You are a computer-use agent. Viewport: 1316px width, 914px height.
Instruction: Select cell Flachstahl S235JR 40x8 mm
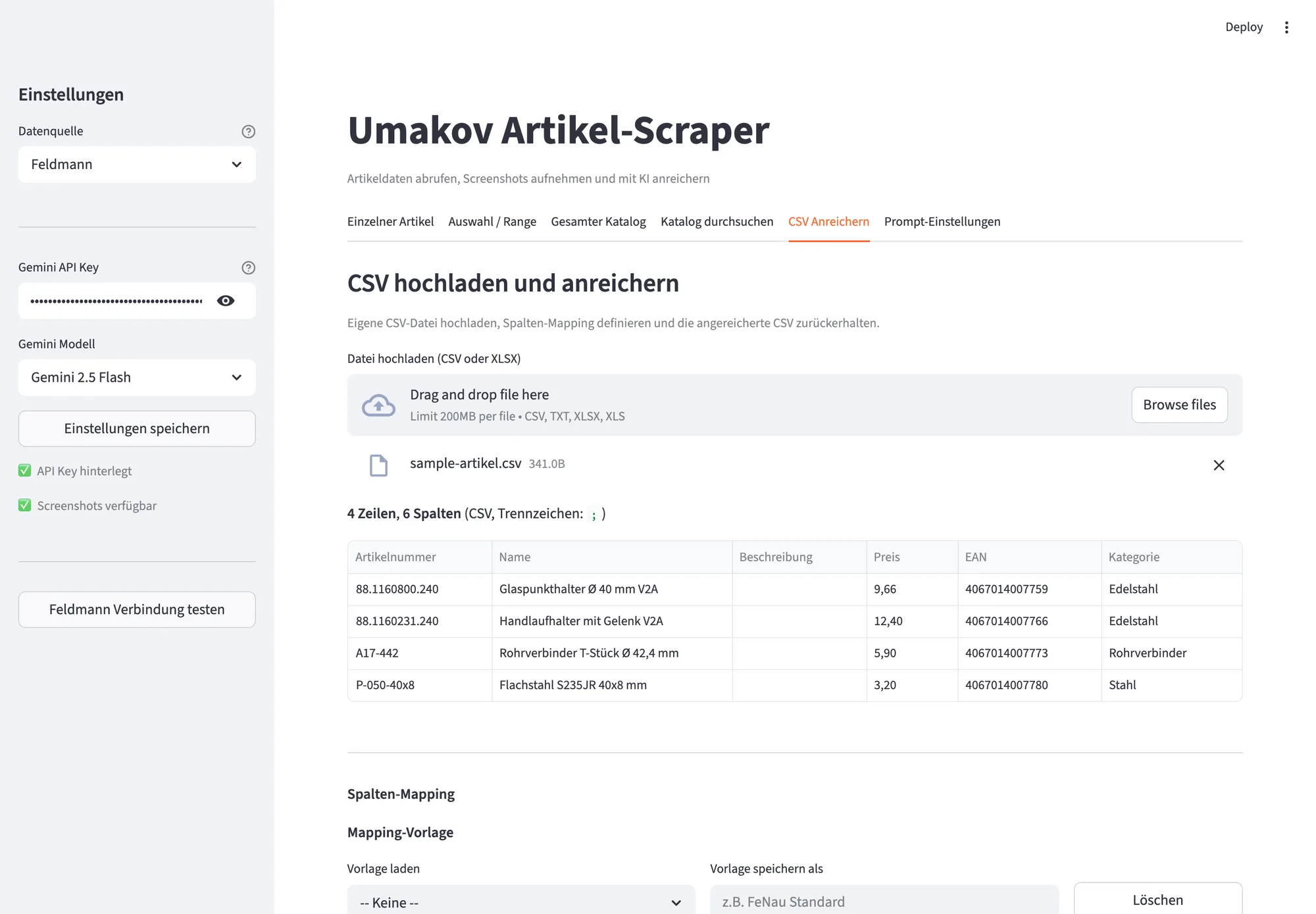(x=612, y=685)
